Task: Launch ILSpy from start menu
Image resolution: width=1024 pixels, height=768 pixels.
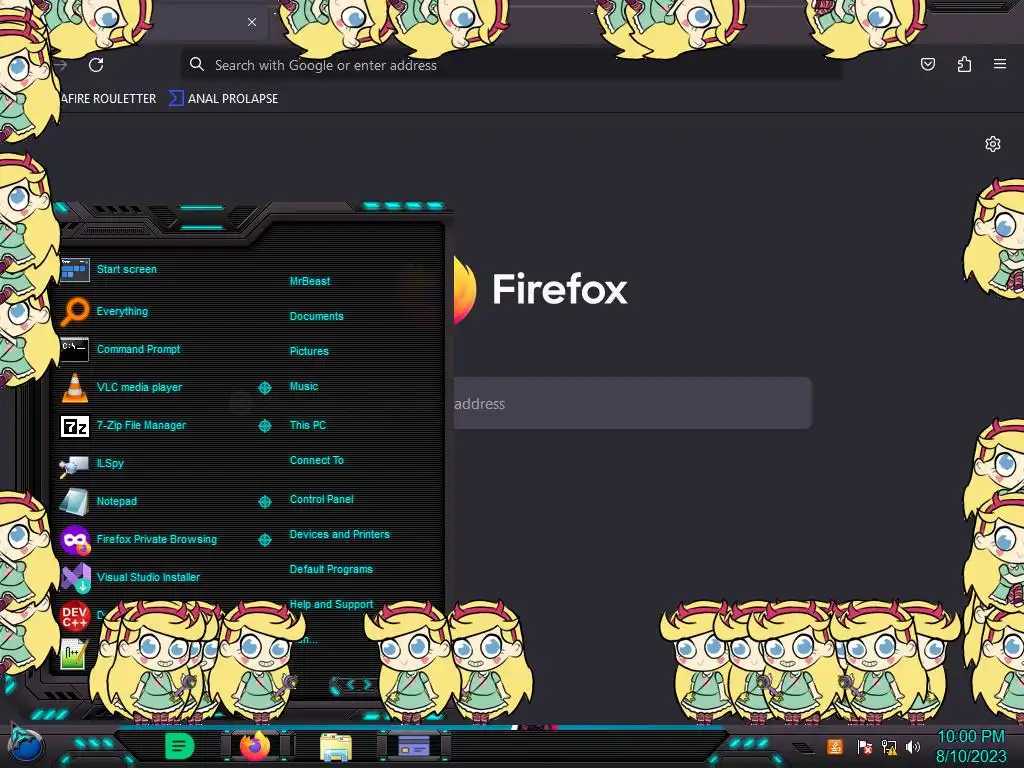Action: (x=92, y=464)
